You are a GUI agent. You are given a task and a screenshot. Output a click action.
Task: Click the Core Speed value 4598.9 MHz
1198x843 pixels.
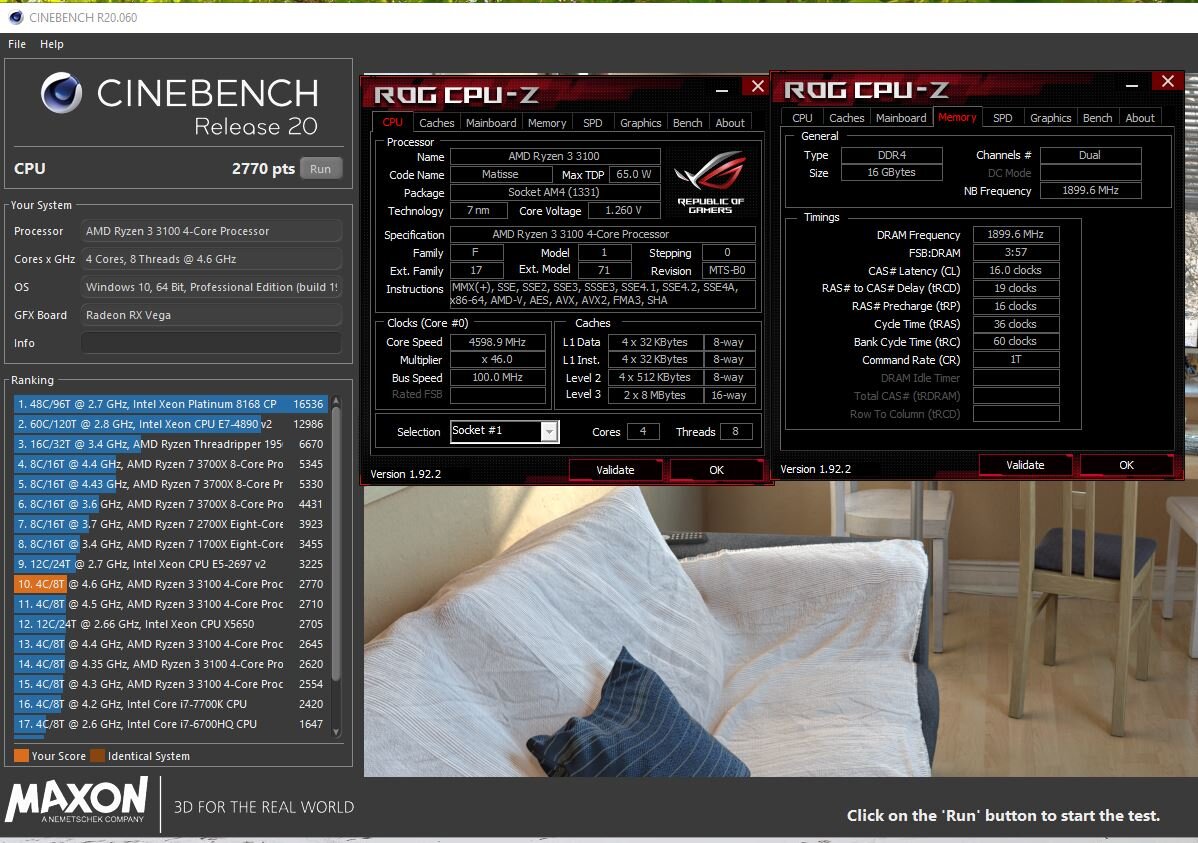coord(497,342)
